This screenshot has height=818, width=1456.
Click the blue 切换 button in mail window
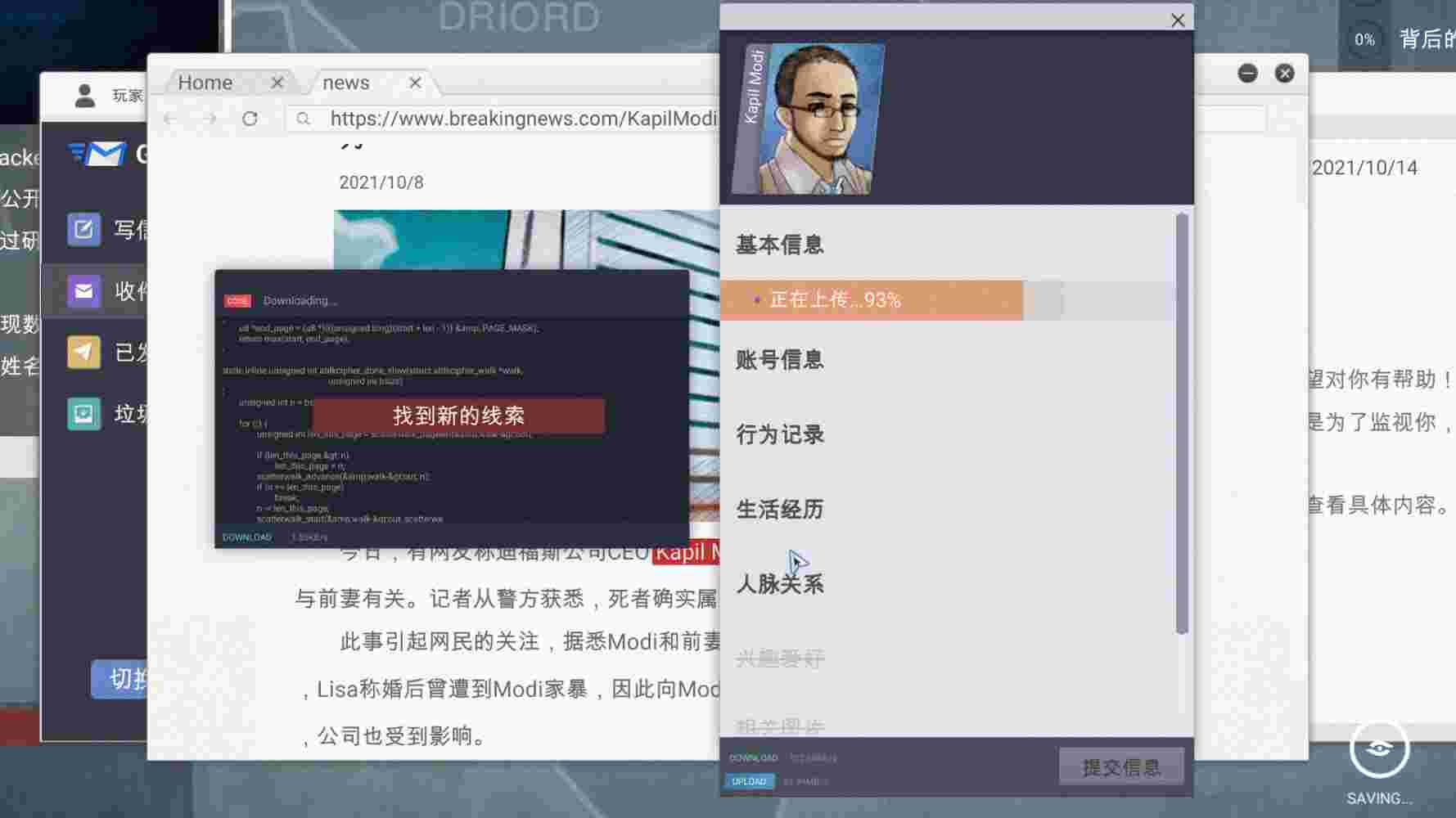coord(119,678)
